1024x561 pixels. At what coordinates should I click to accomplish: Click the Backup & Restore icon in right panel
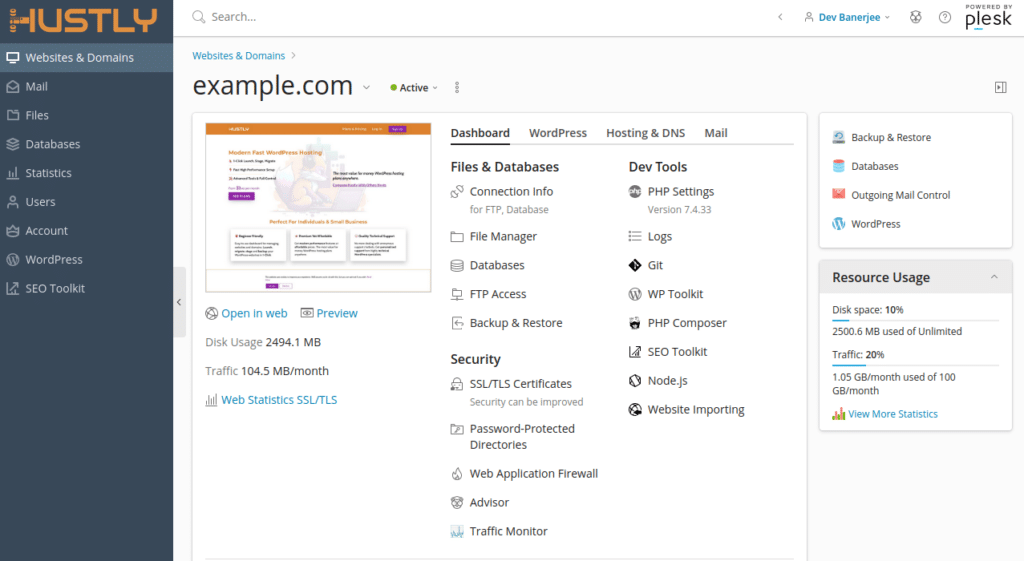(x=839, y=137)
